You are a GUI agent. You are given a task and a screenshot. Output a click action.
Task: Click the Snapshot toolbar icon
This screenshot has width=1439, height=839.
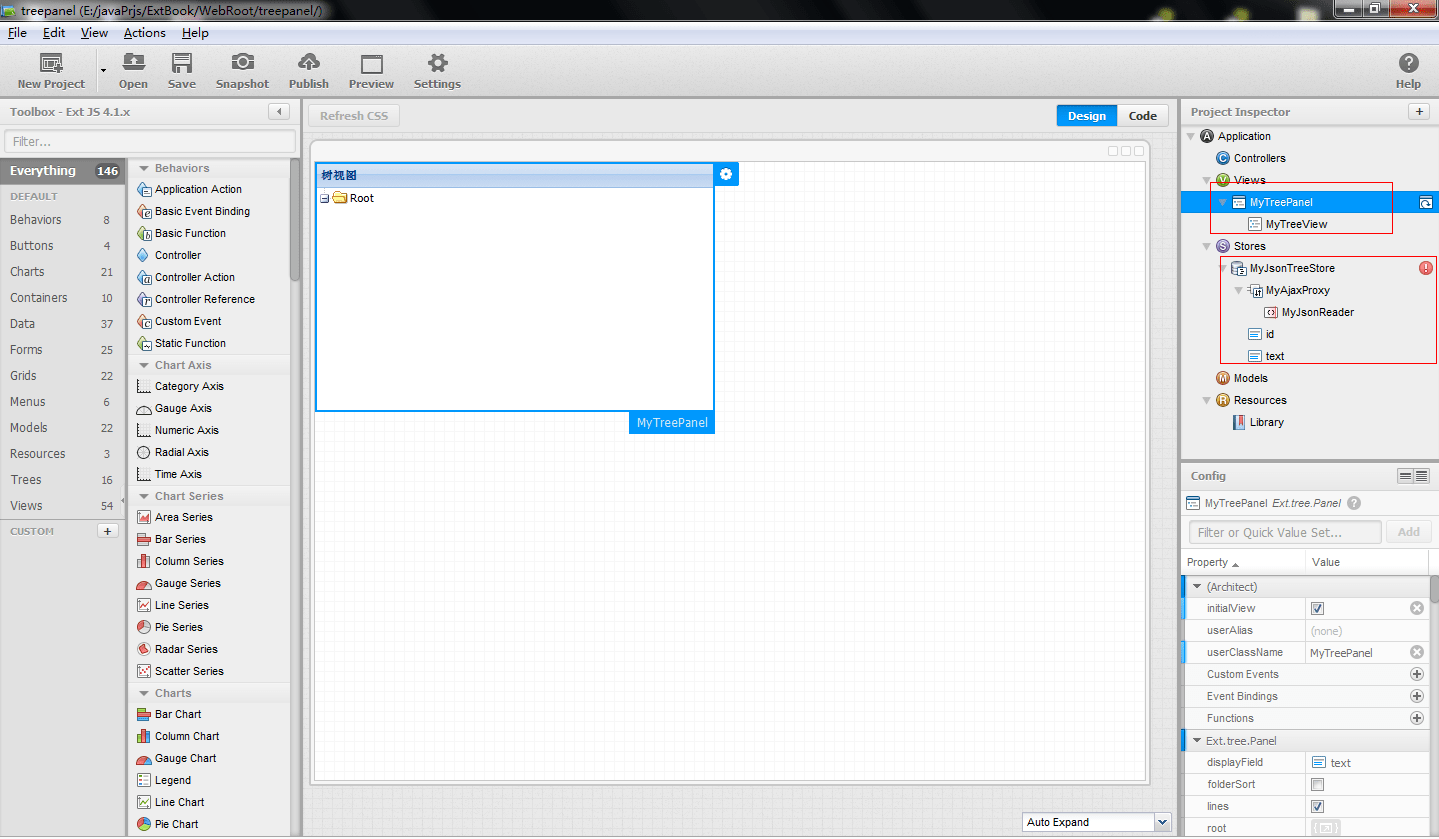click(242, 68)
